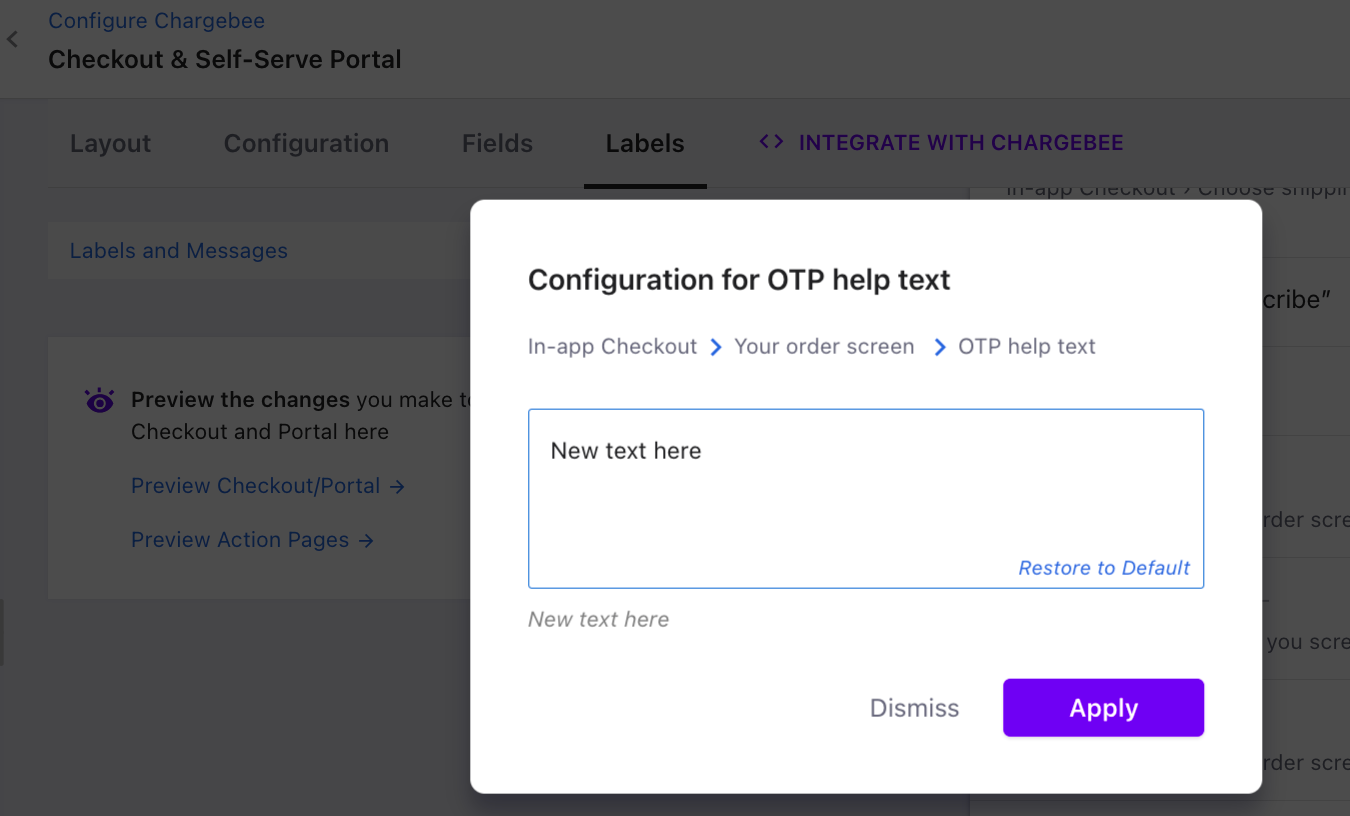The width and height of the screenshot is (1350, 816).
Task: Apply the OTP help text changes
Action: coord(1103,708)
